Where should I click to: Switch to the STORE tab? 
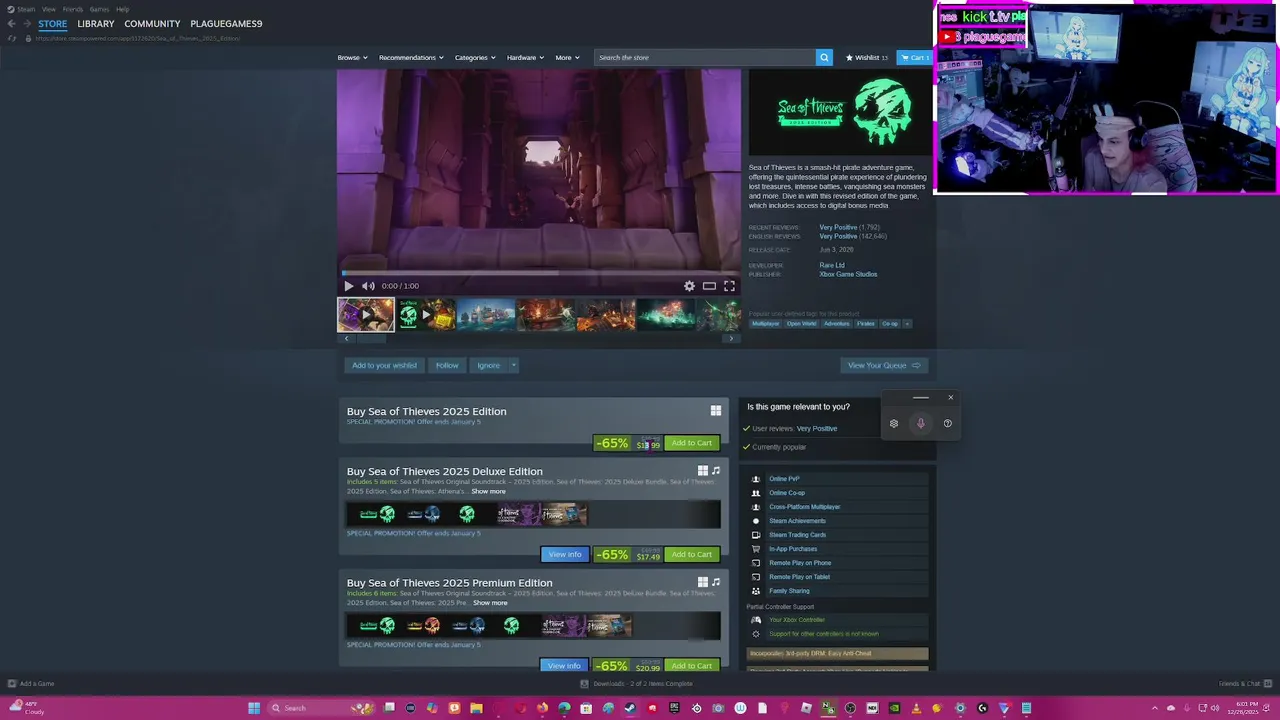tap(53, 24)
